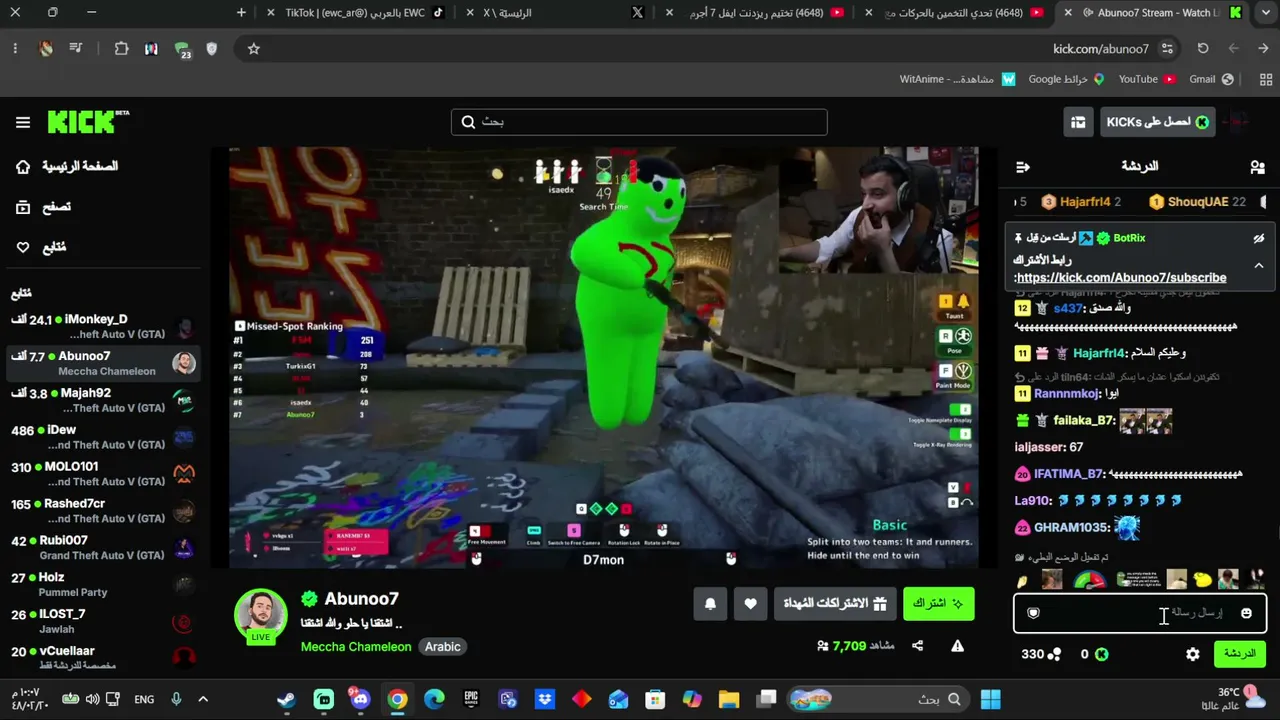Open WitAnime bookmark
The width and height of the screenshot is (1280, 720).
[957, 79]
